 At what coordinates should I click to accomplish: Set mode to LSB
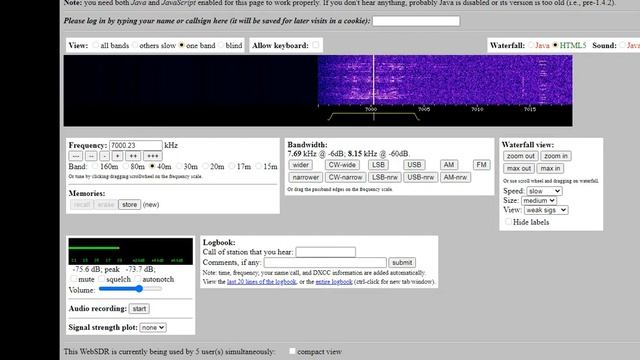click(x=378, y=165)
